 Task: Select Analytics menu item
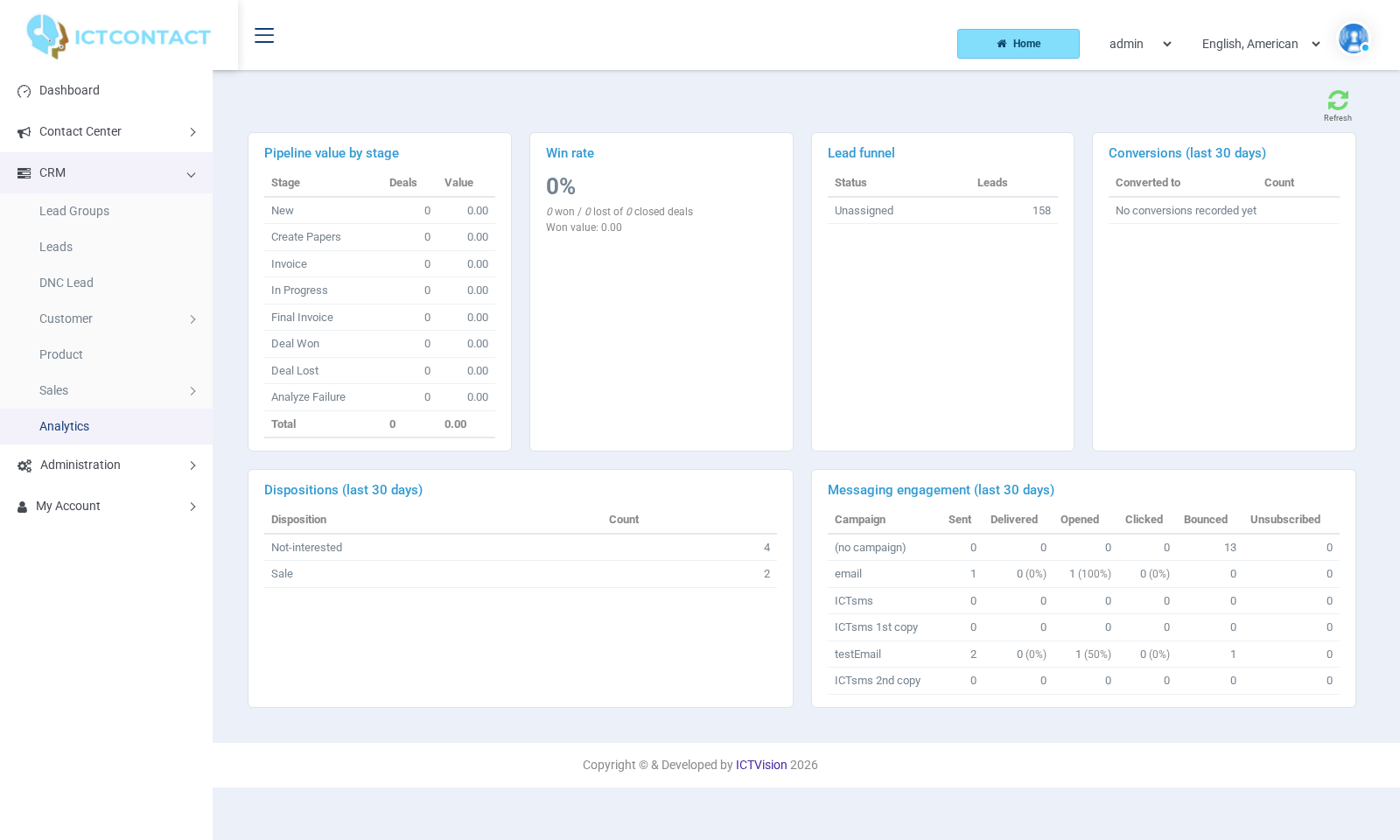(x=106, y=426)
